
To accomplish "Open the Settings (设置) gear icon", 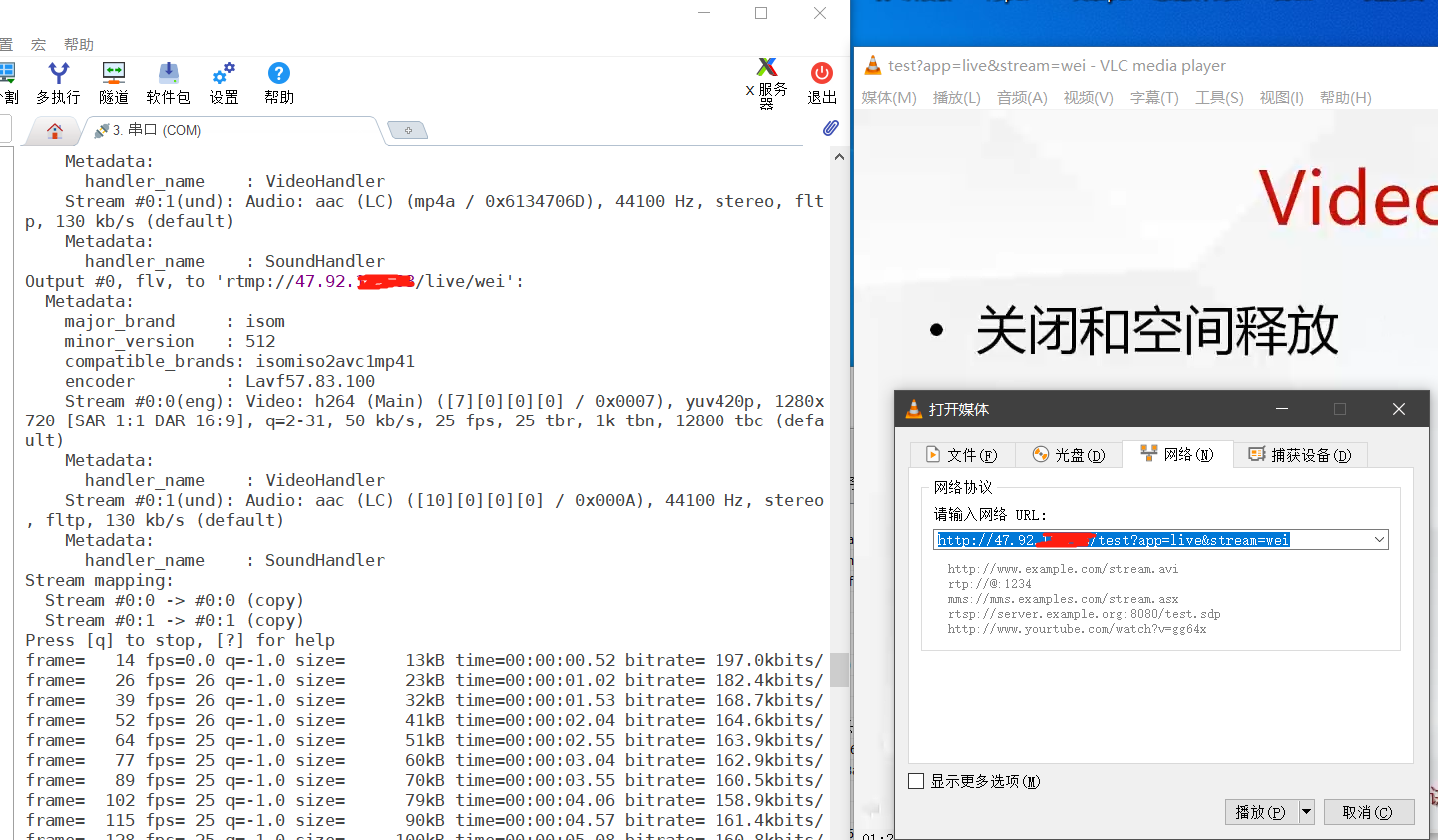I will point(224,83).
